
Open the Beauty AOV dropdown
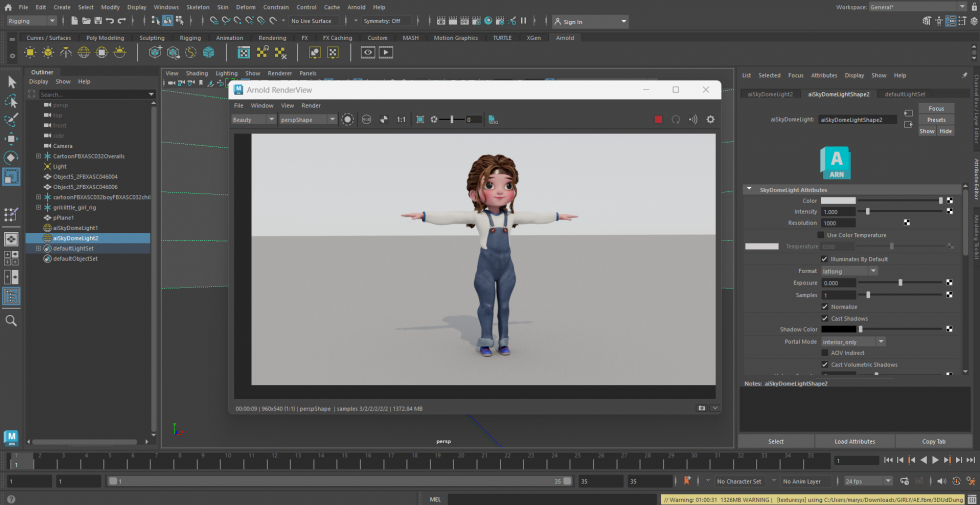[x=254, y=119]
